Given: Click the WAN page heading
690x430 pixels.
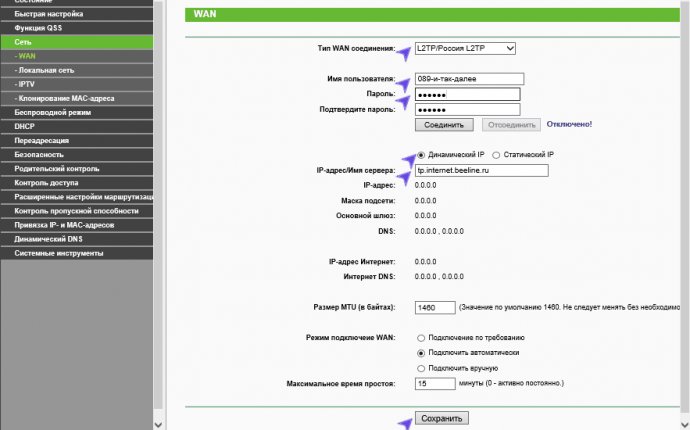Looking at the screenshot, I should 205,14.
